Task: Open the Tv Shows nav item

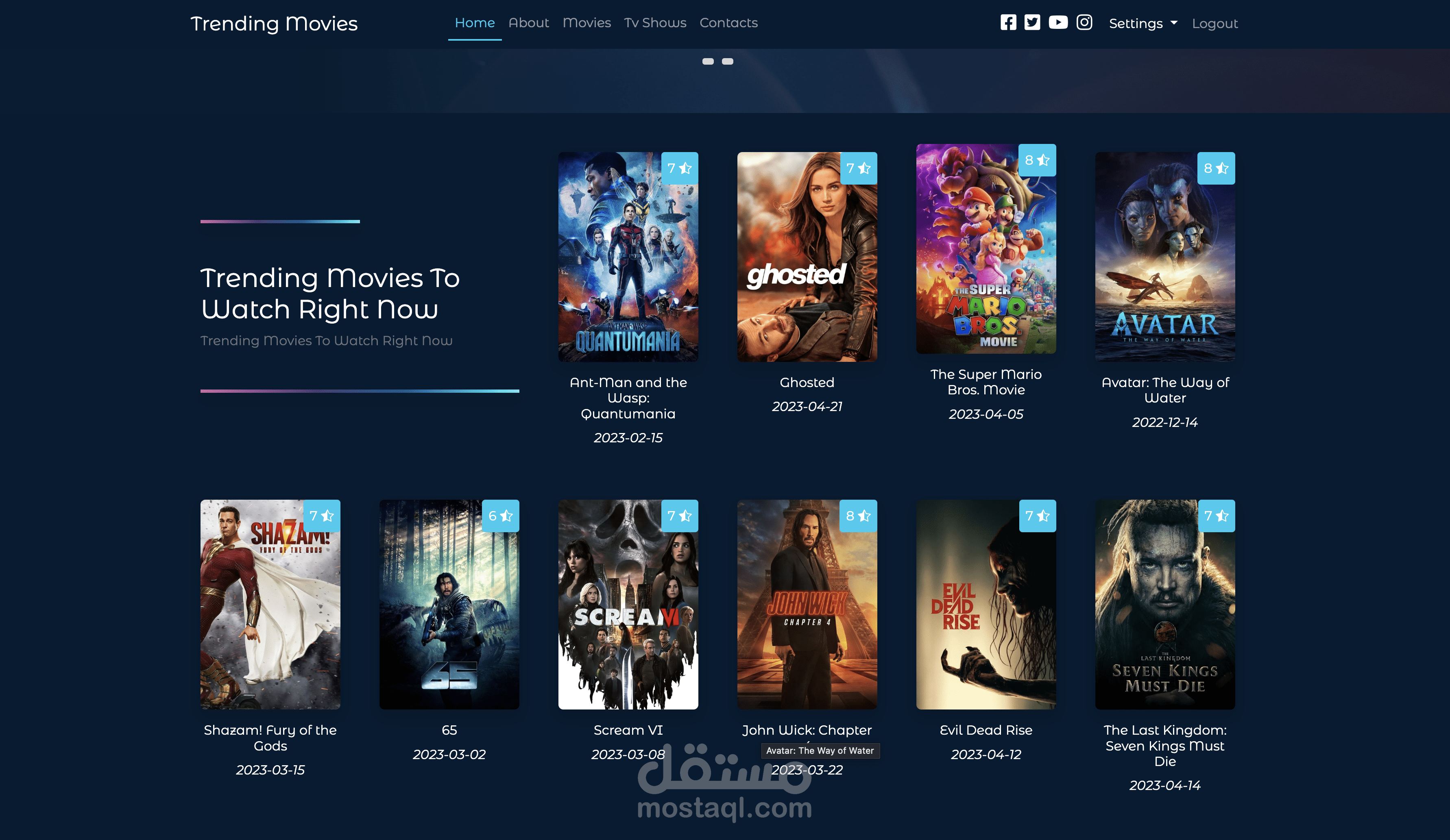Action: point(655,23)
